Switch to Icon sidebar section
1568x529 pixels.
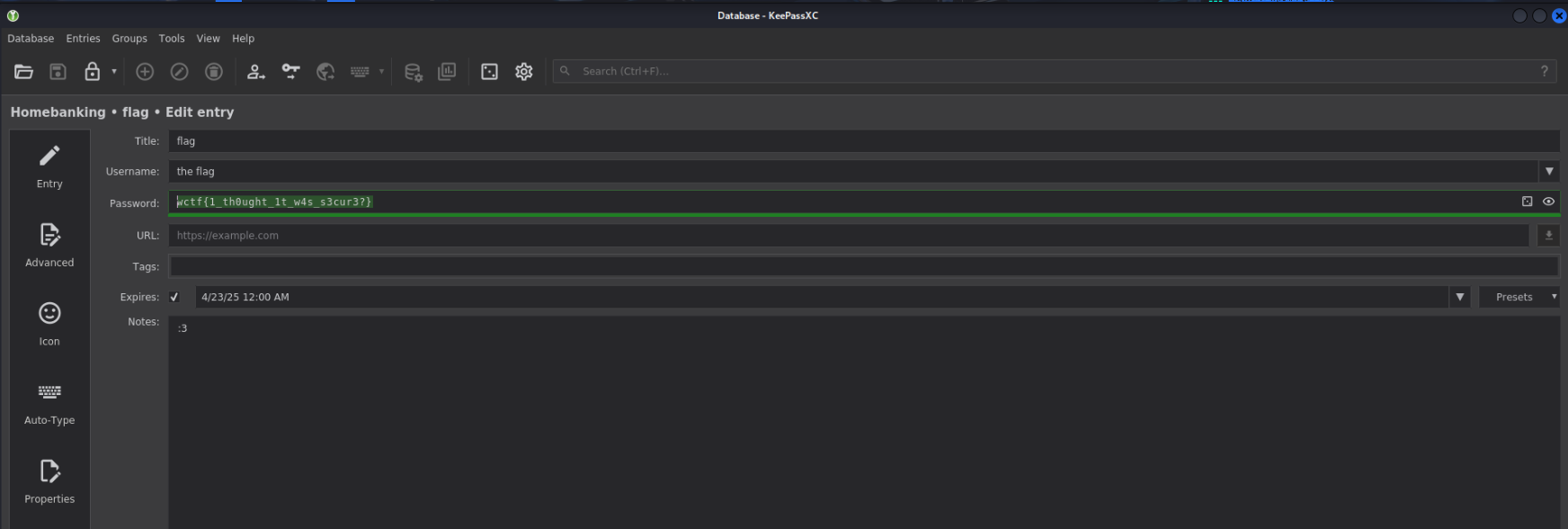(49, 325)
